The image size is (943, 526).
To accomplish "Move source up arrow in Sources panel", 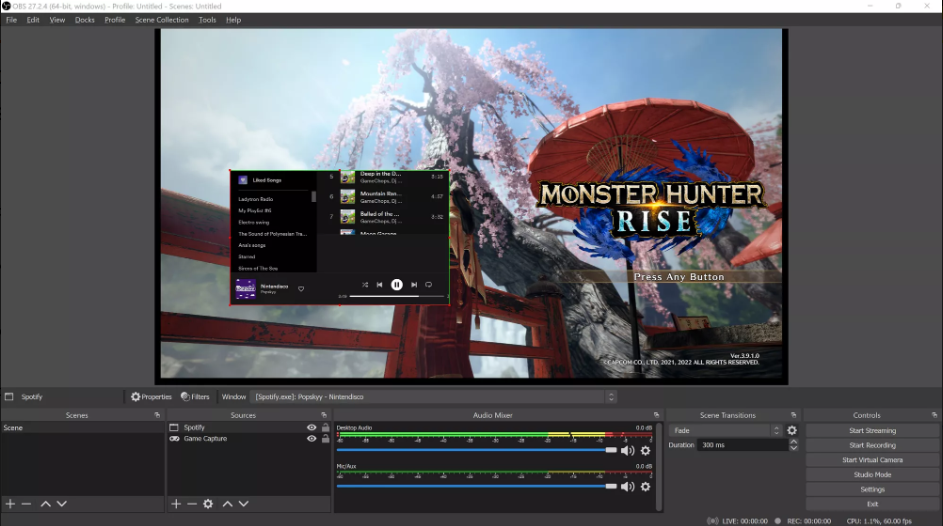I will click(227, 504).
